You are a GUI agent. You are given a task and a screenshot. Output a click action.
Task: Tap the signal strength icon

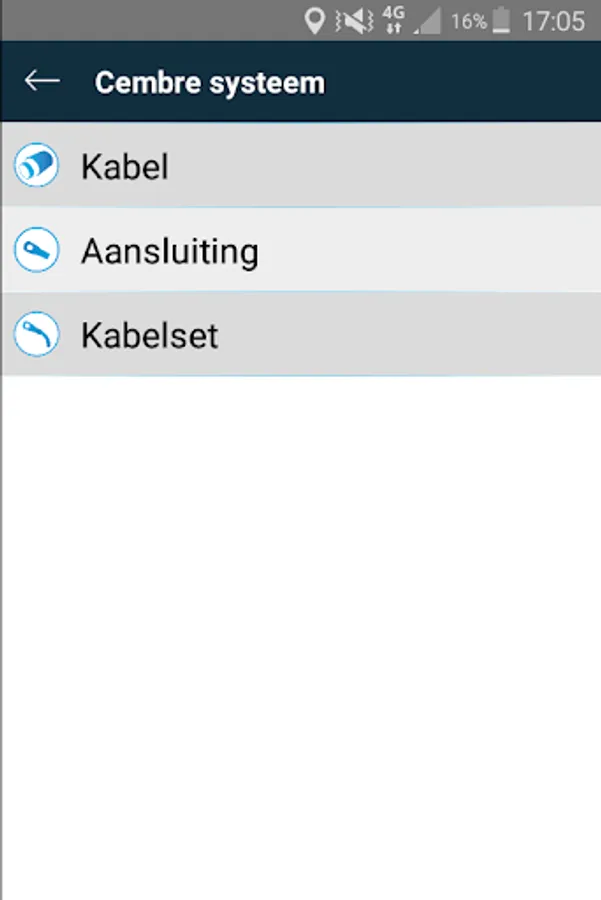pyautogui.click(x=428, y=20)
